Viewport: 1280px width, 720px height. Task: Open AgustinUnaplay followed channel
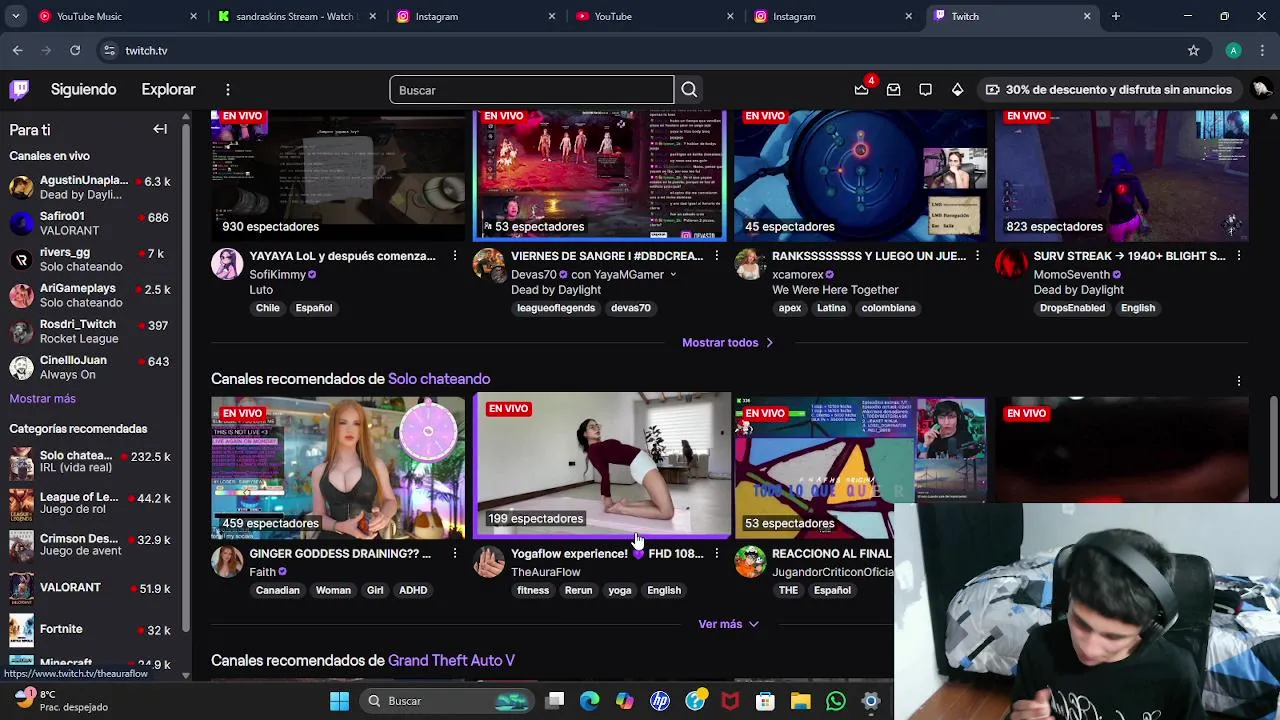(x=91, y=187)
